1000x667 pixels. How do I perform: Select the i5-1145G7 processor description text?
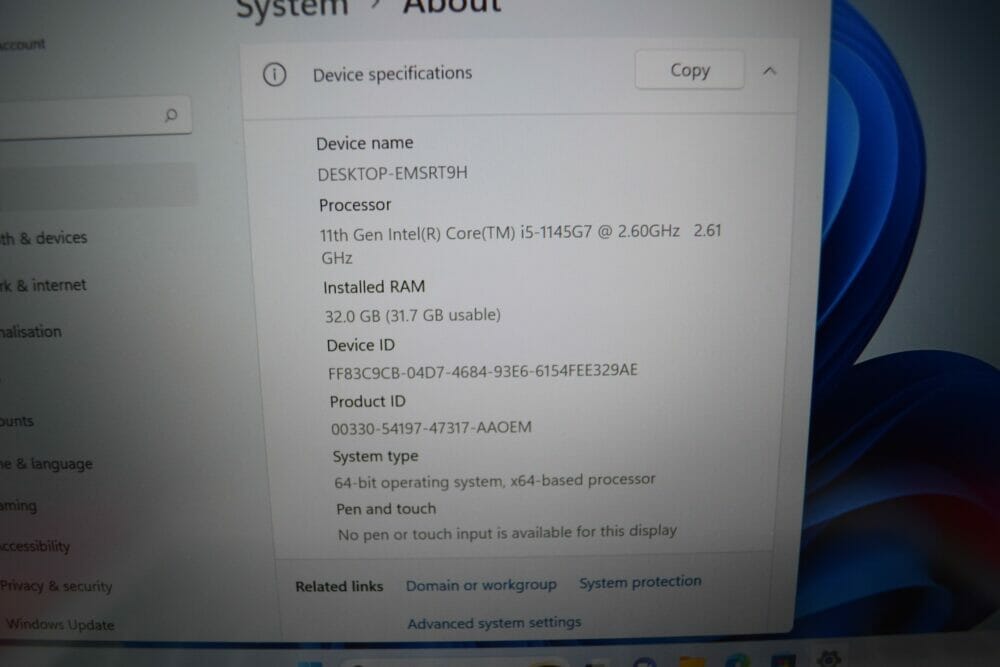520,244
